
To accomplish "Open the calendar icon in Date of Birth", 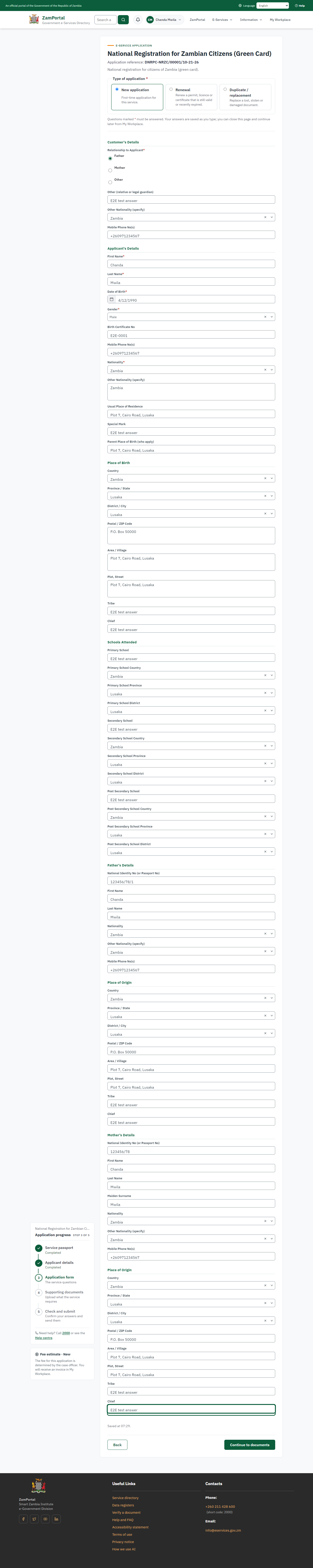I will (x=111, y=300).
